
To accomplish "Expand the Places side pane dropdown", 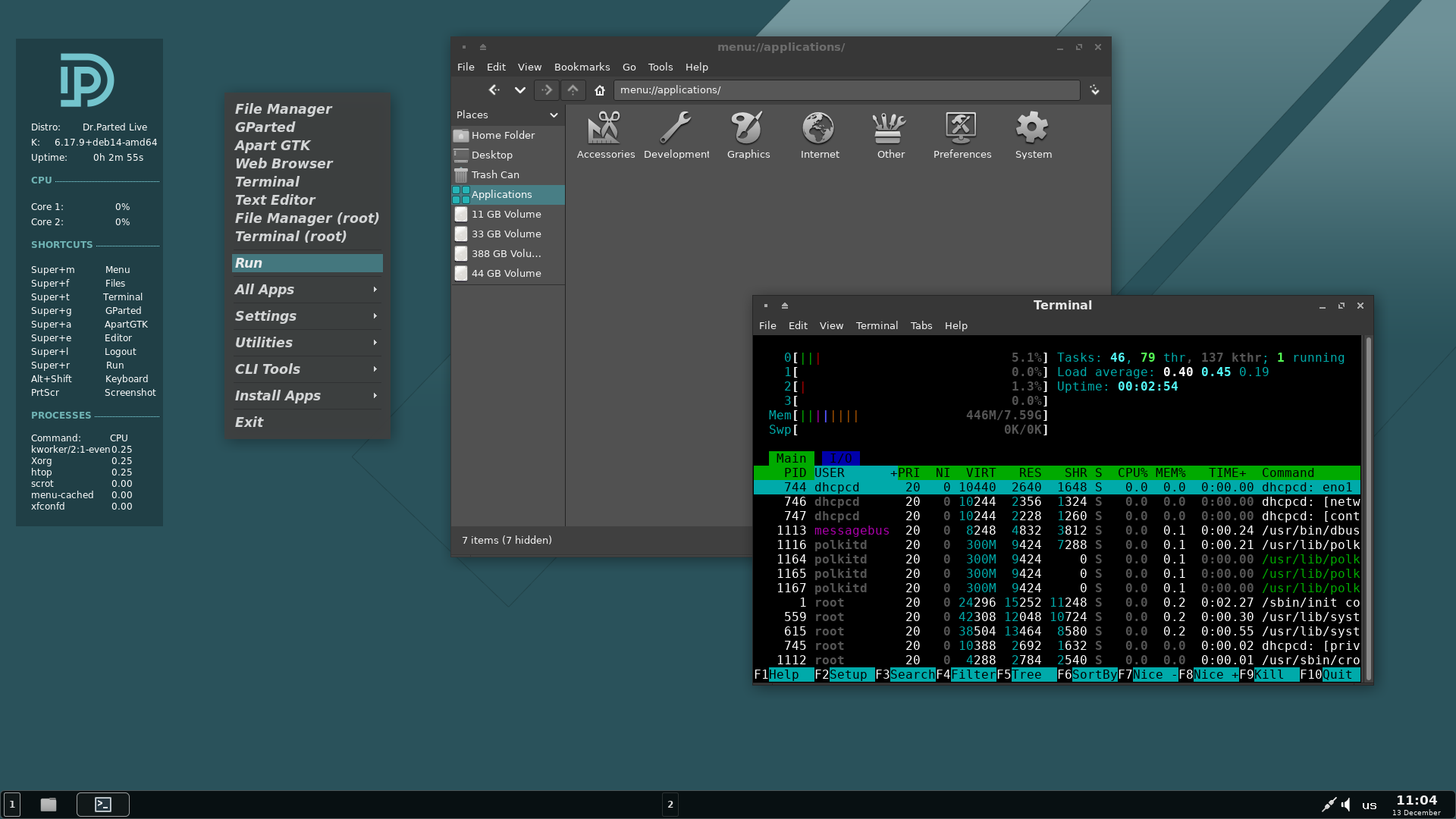I will [x=554, y=115].
